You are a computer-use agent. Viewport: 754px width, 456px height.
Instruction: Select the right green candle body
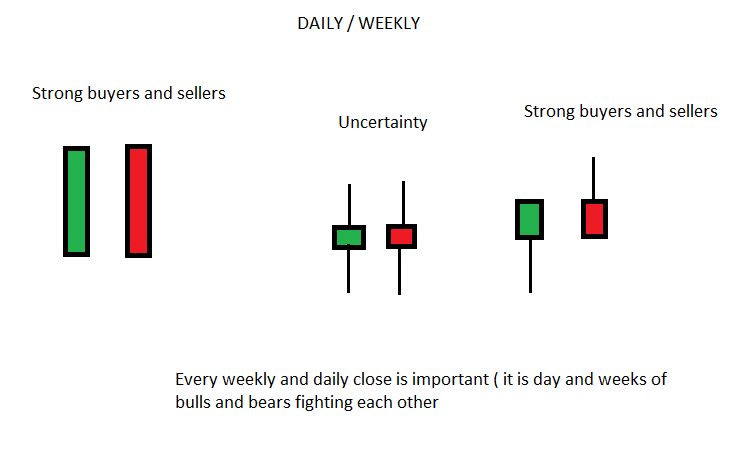530,219
